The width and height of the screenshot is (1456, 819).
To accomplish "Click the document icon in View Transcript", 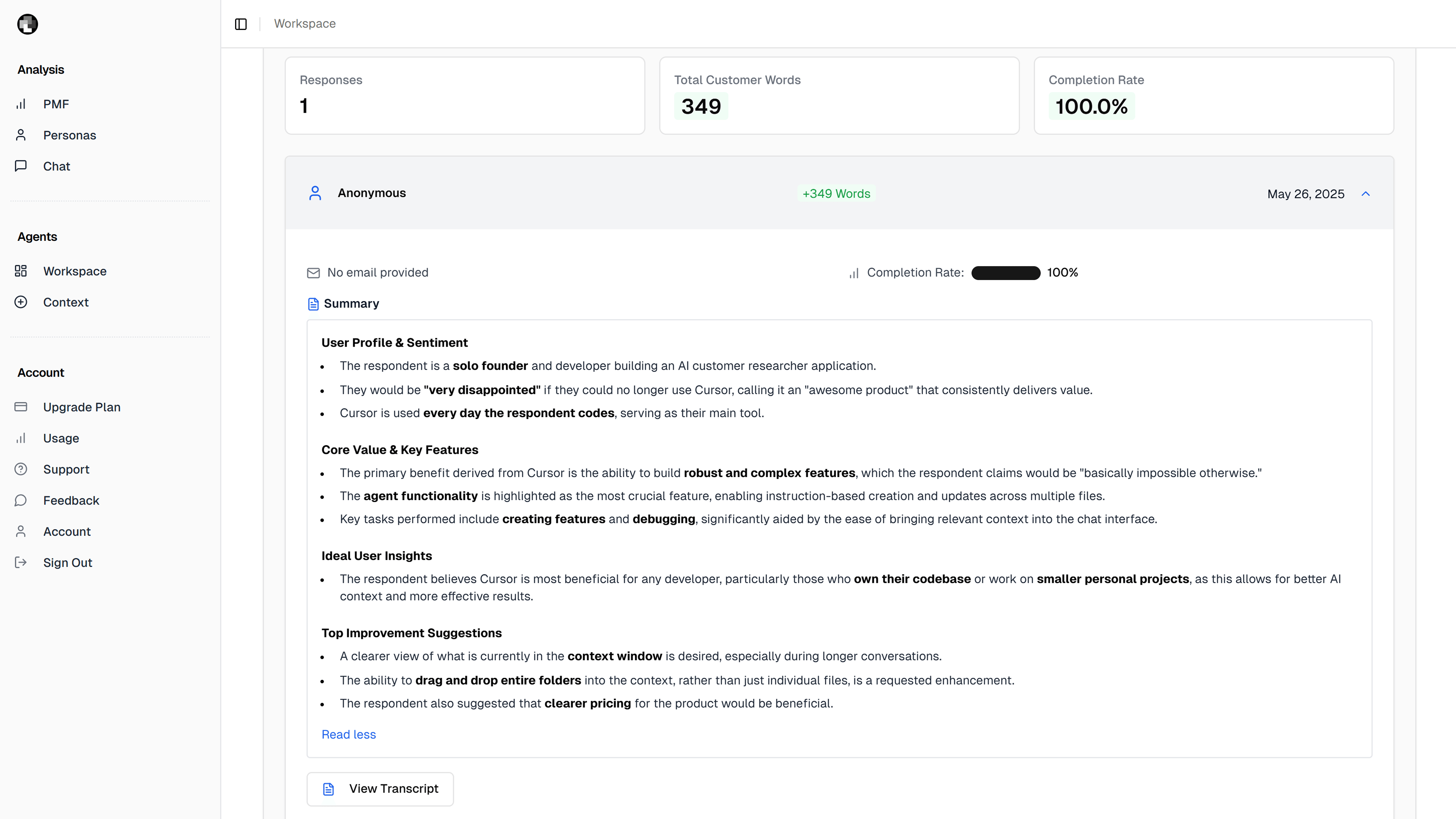I will (x=328, y=789).
